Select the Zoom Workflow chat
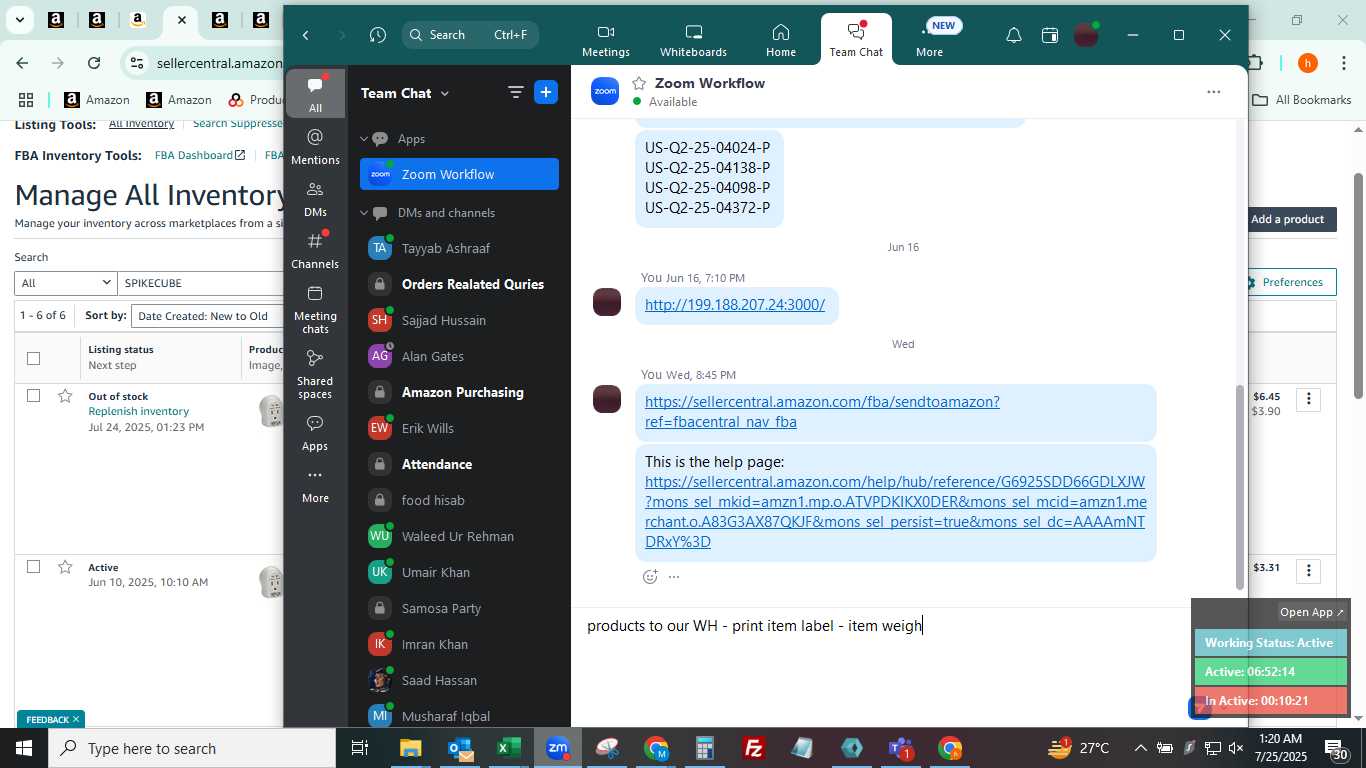 (x=459, y=174)
